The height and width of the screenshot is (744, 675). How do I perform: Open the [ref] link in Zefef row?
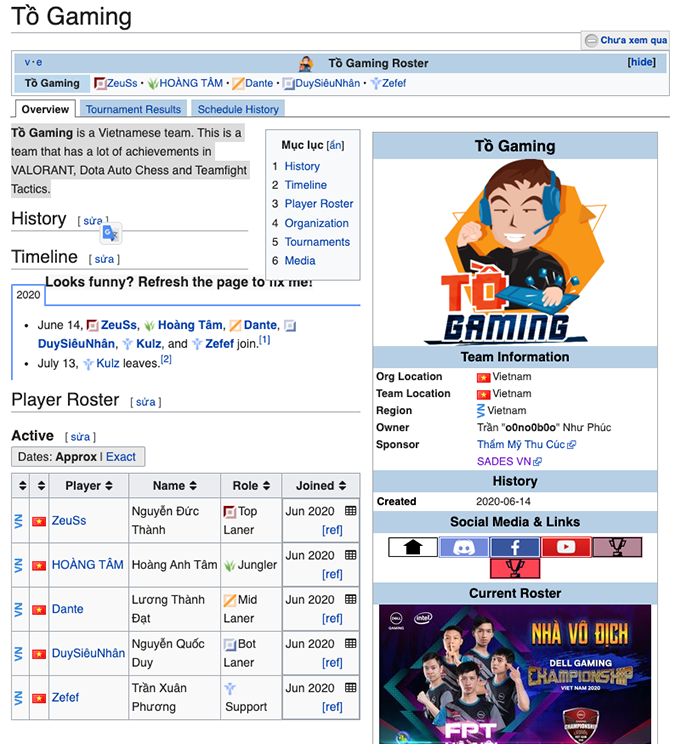coord(332,707)
